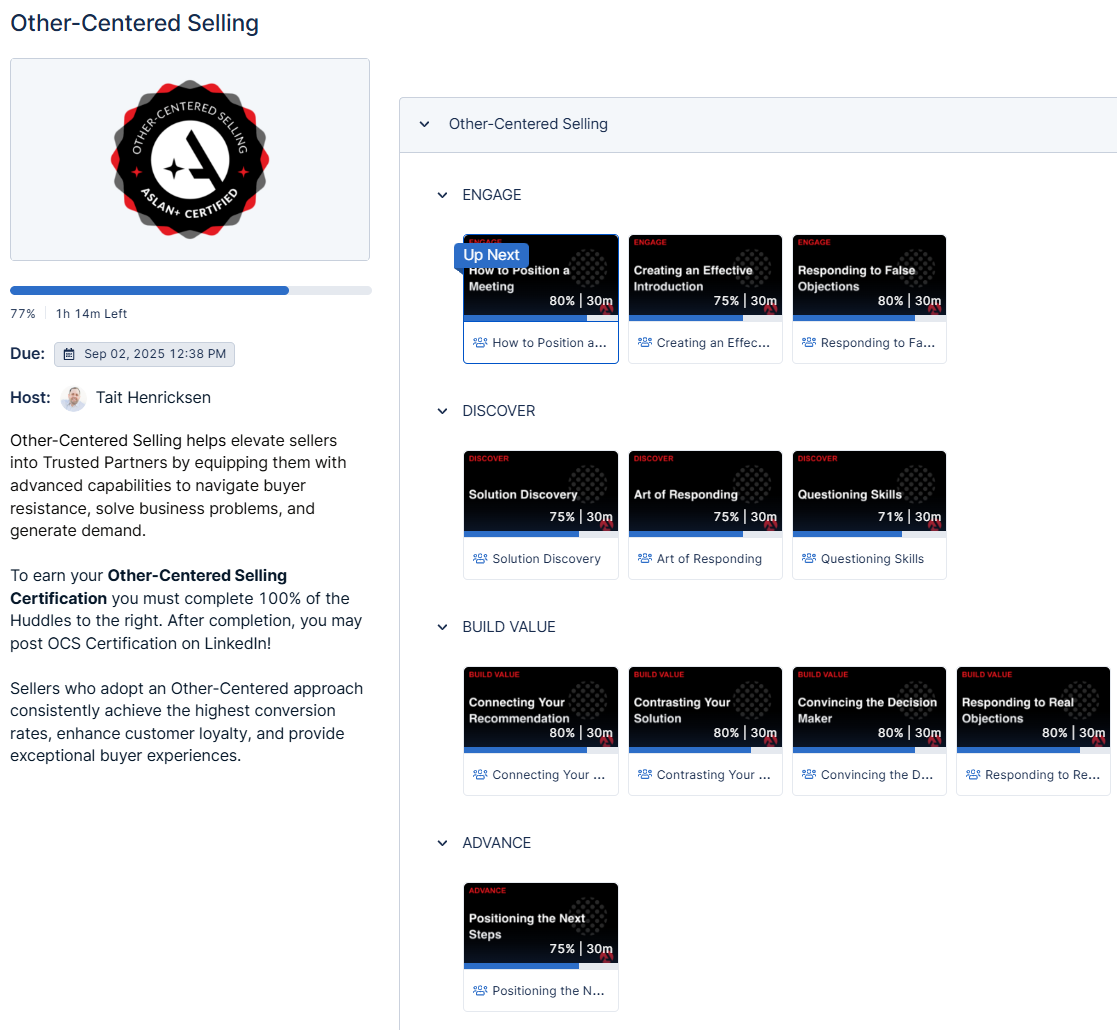
Task: Open Solution Discovery thumbnail
Action: point(541,494)
